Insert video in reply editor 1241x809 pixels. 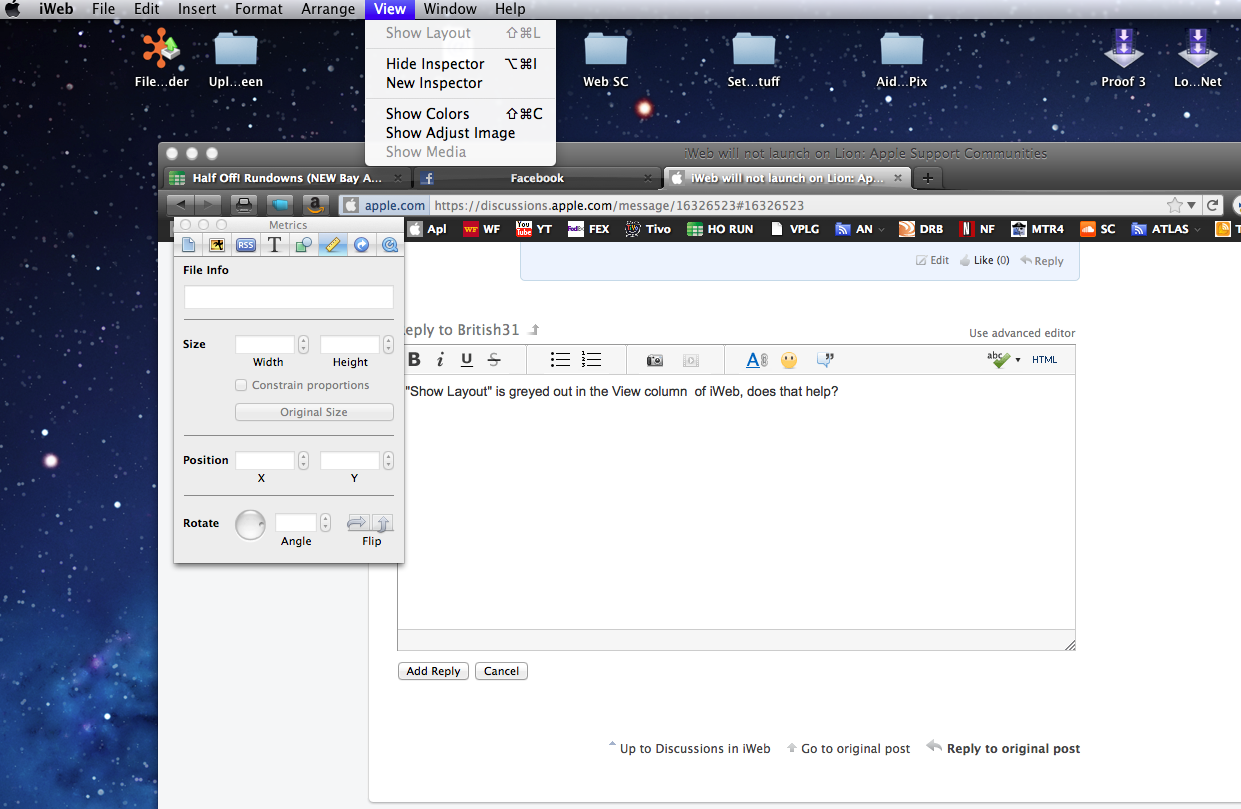[x=690, y=360]
